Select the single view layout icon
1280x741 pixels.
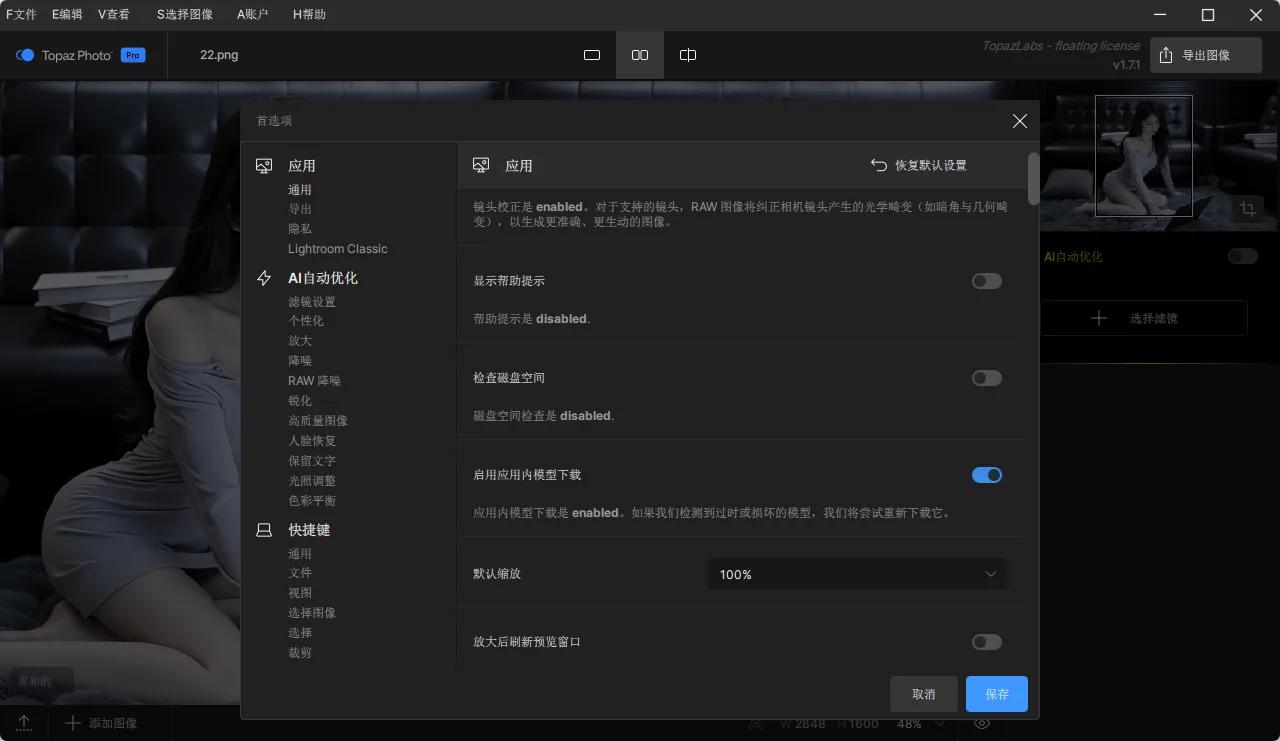pos(592,55)
